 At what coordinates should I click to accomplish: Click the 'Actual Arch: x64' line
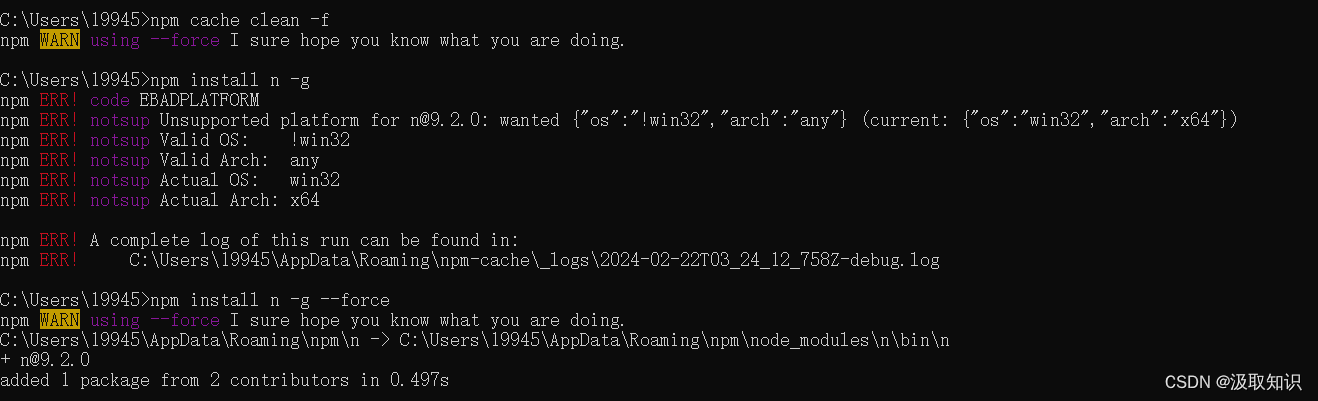pyautogui.click(x=240, y=200)
